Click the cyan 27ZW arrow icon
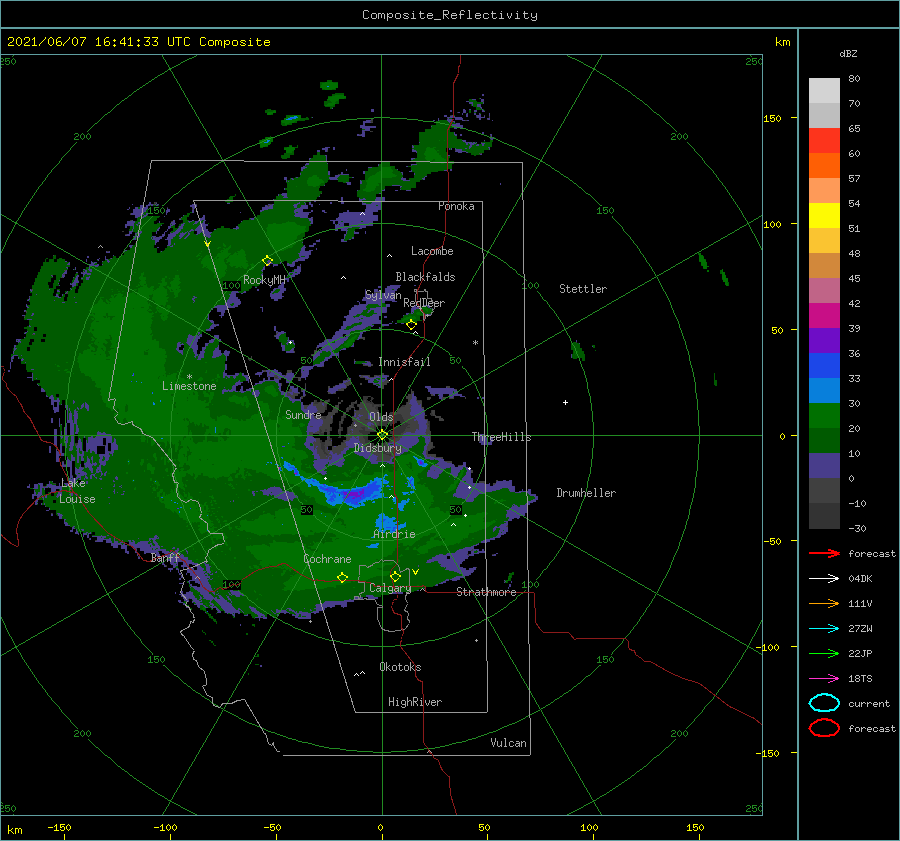900x841 pixels. pyautogui.click(x=824, y=629)
